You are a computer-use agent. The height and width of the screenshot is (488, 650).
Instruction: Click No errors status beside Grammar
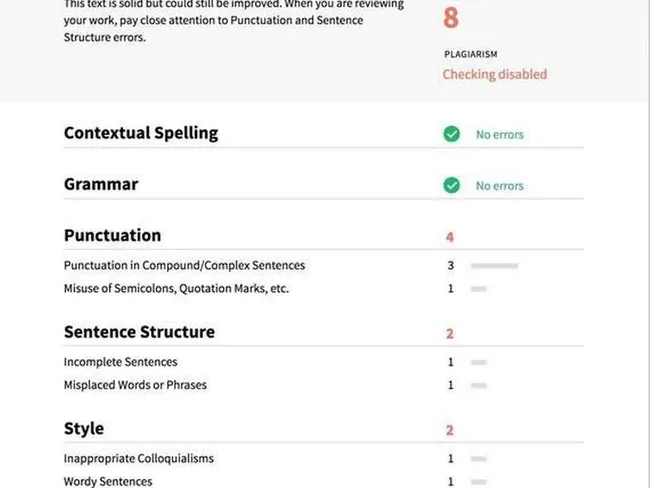coord(499,186)
